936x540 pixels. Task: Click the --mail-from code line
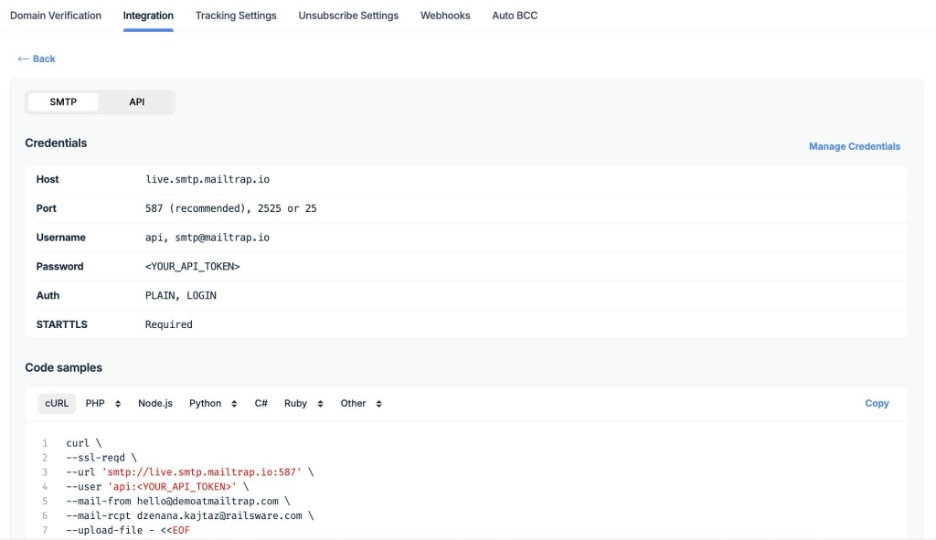tap(178, 501)
